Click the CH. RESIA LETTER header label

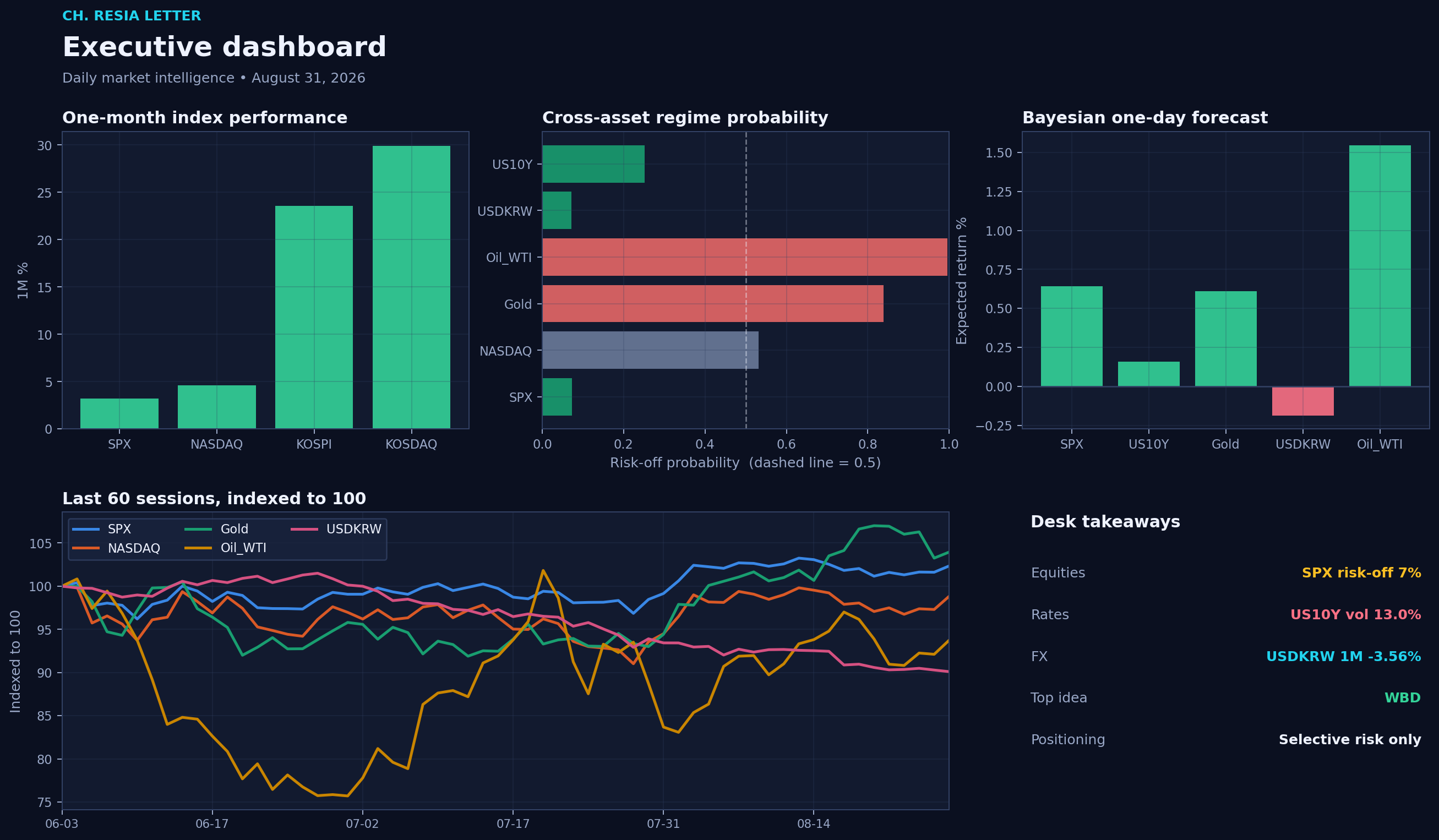[x=132, y=16]
